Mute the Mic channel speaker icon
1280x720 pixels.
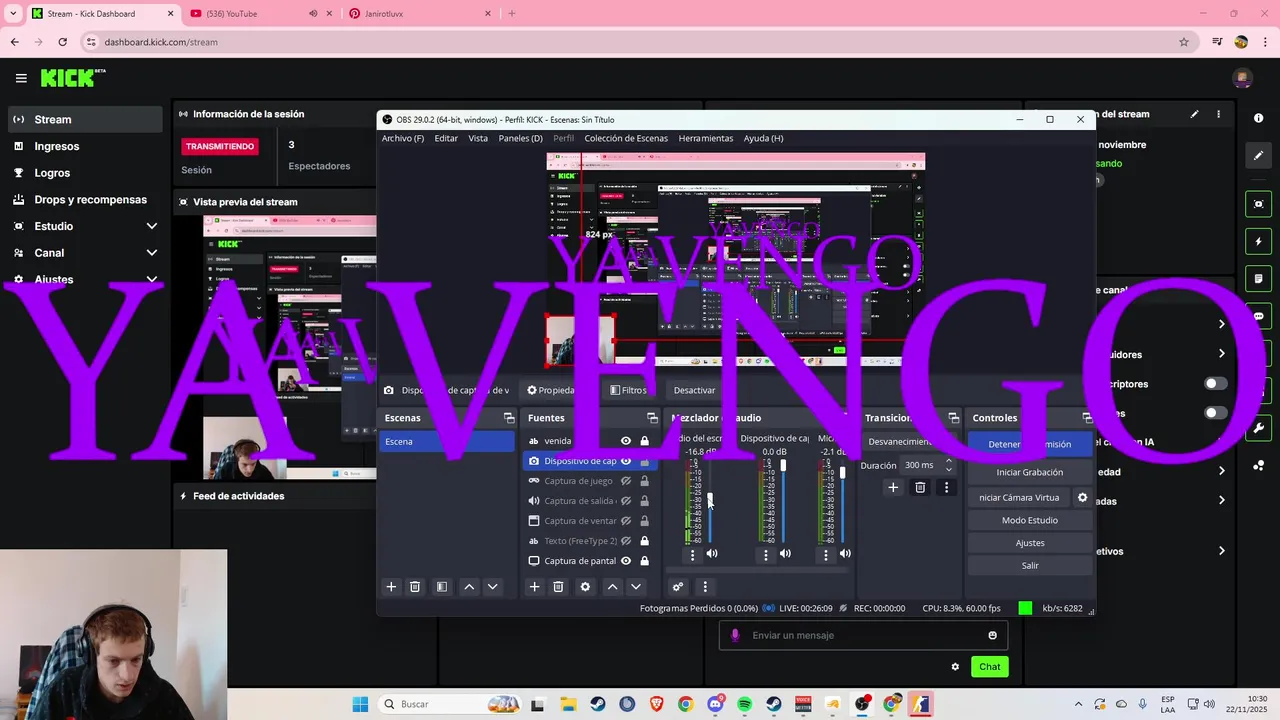coord(845,554)
